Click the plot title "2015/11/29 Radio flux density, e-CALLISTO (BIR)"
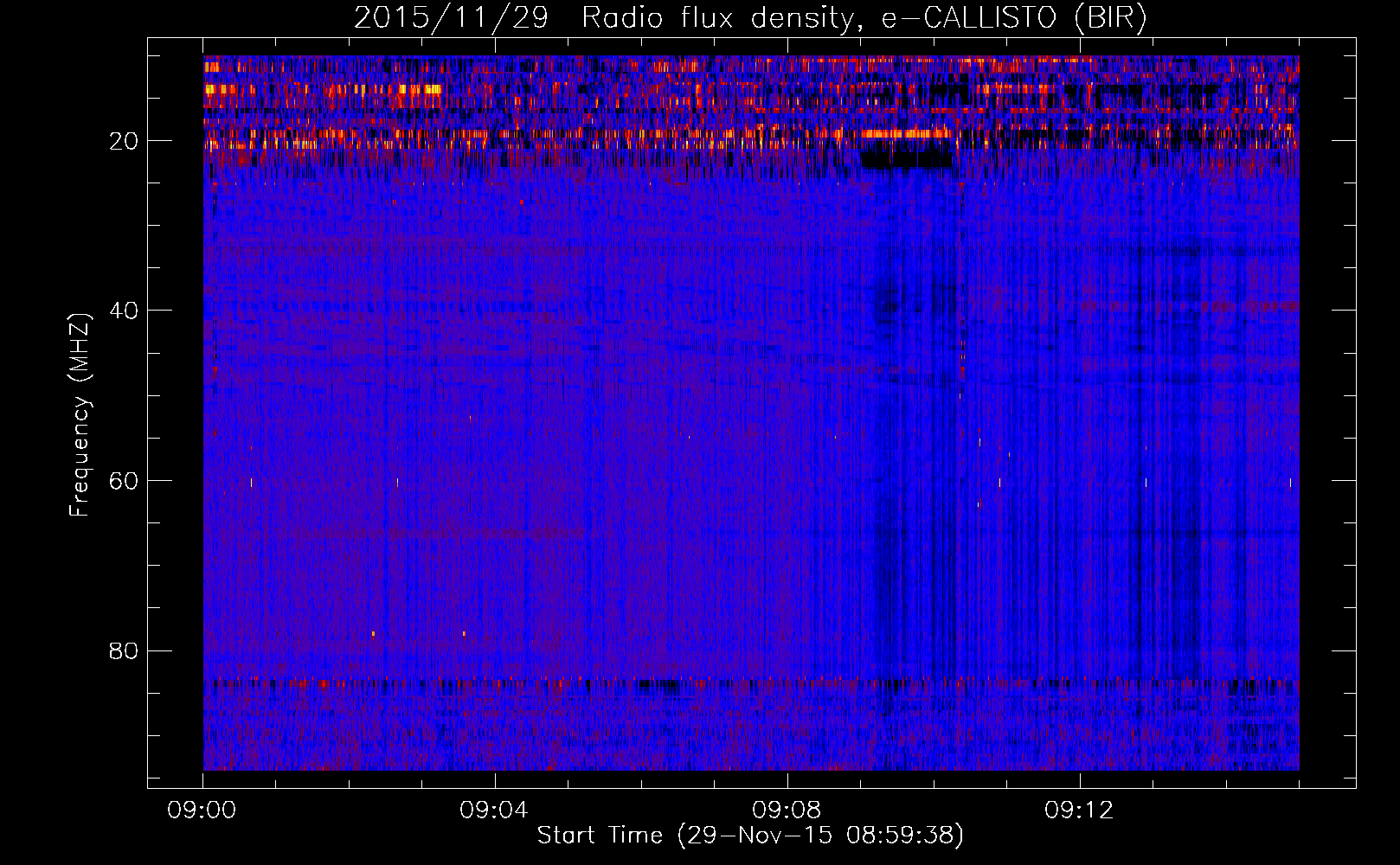 750,18
